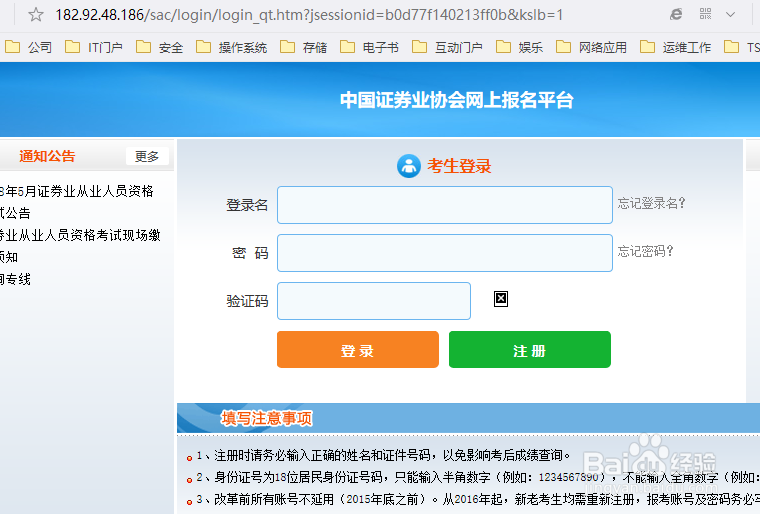Click the 填写注意事项 heading
Screen dimensions: 760x514
tap(267, 418)
